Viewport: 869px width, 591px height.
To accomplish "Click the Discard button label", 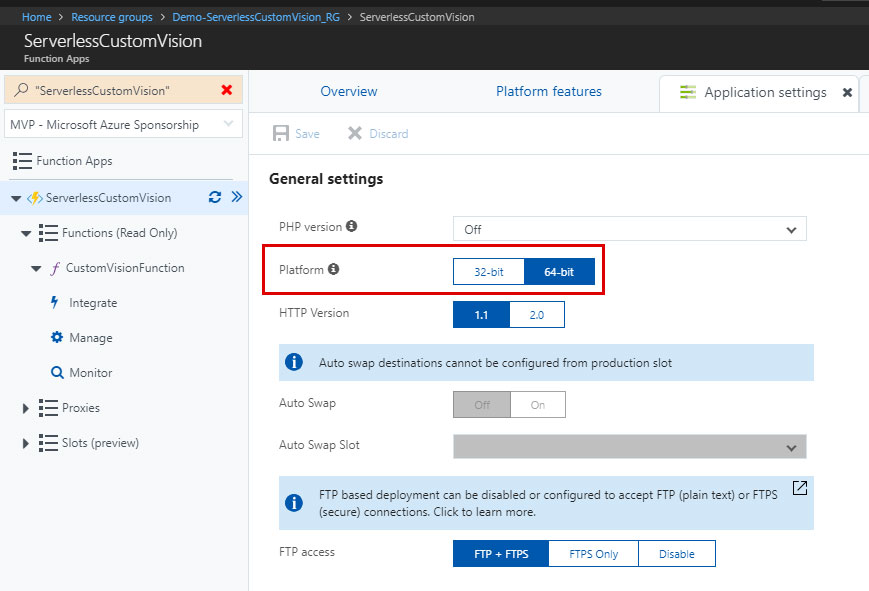I will click(x=389, y=134).
